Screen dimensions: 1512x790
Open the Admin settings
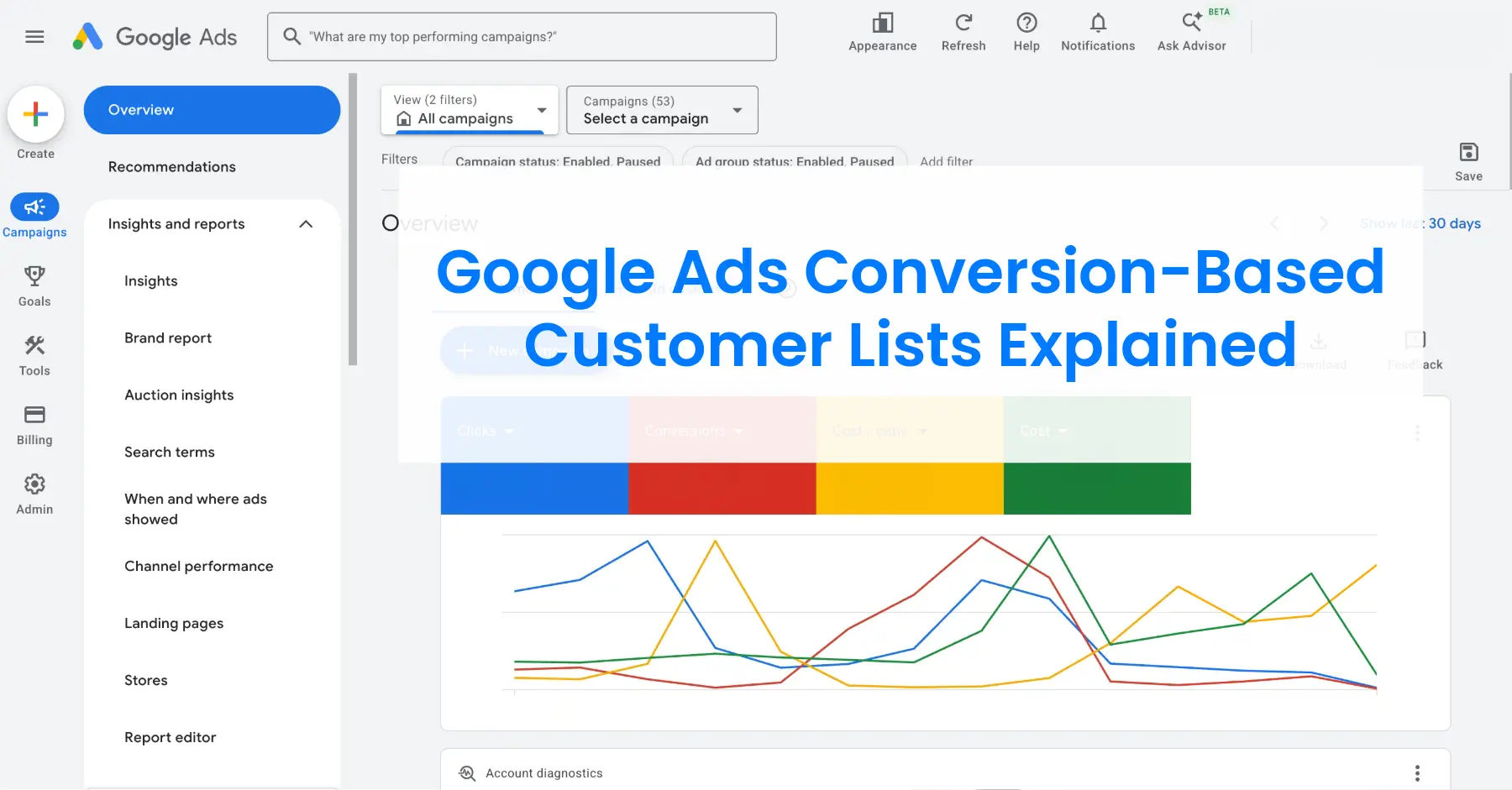(x=34, y=494)
